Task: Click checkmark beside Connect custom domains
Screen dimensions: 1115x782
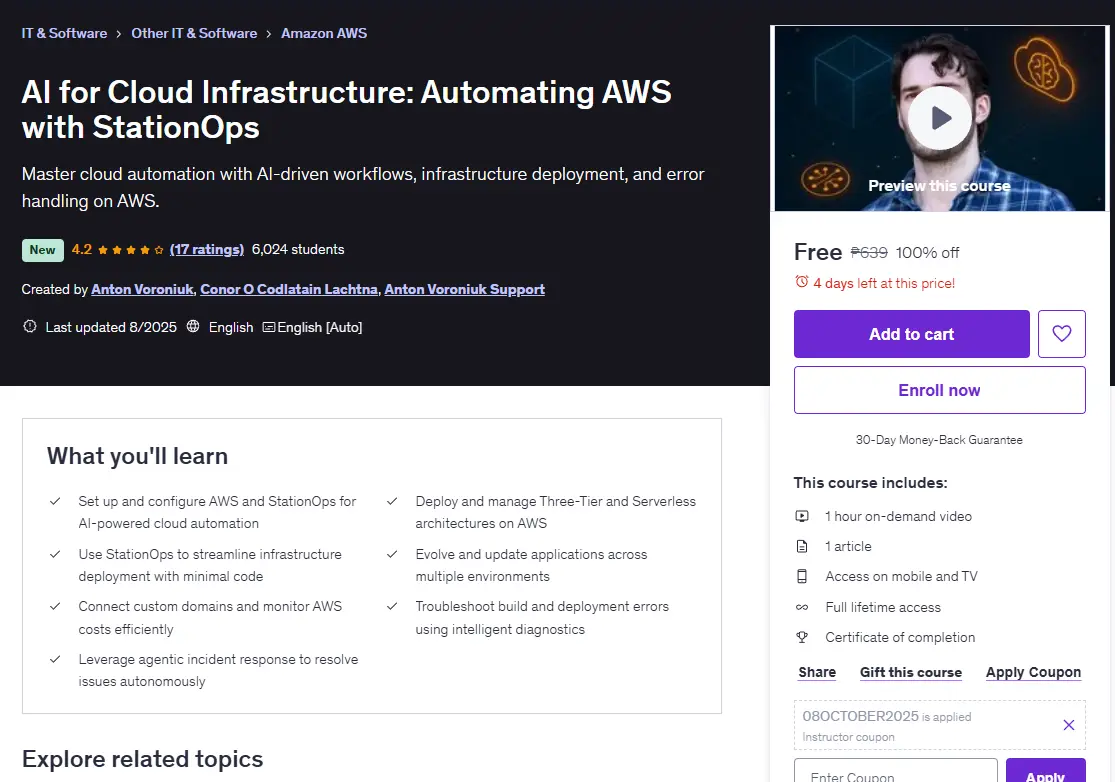Action: (55, 606)
